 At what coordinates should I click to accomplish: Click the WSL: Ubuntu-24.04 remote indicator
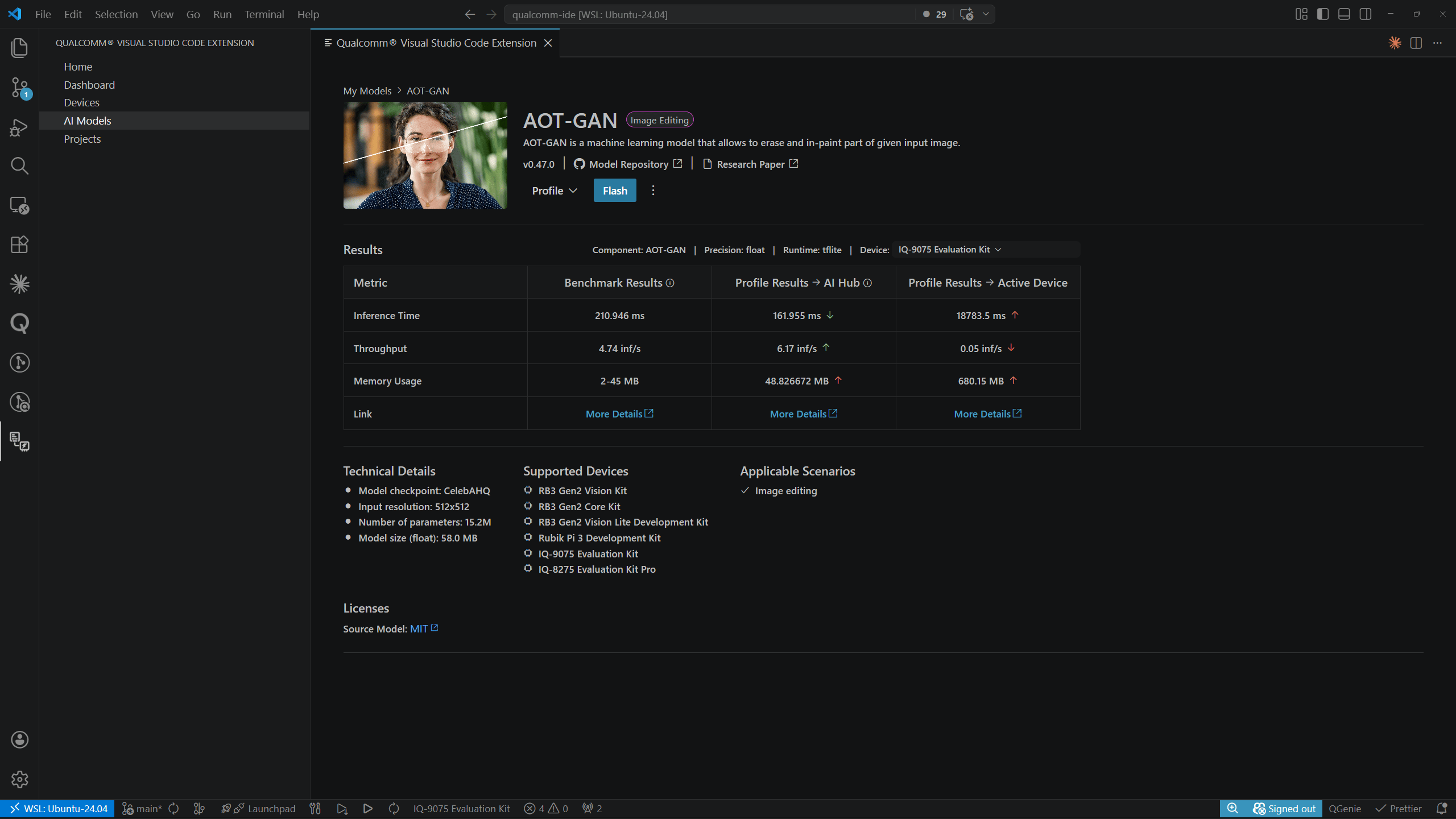(x=57, y=808)
